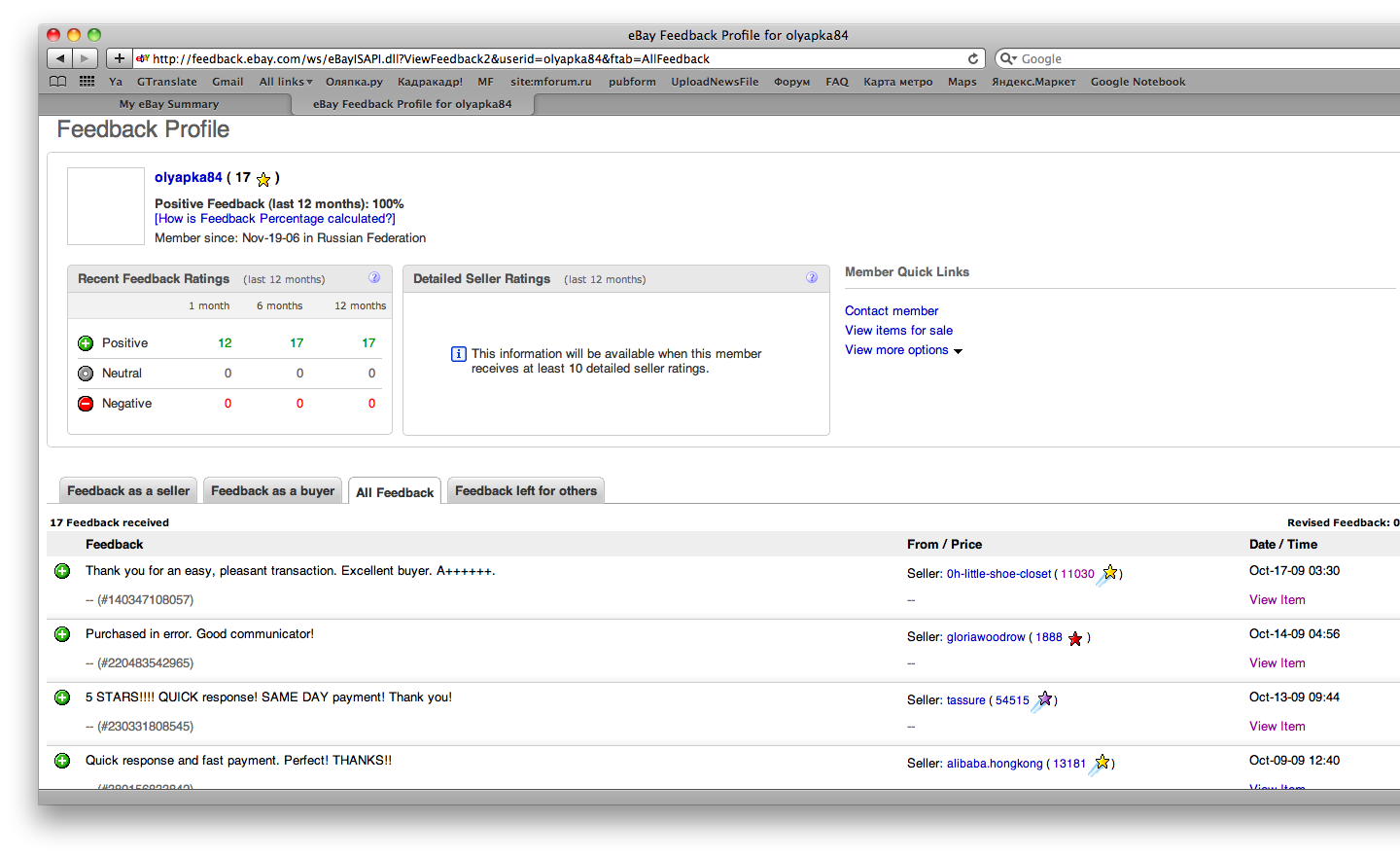The image size is (1400, 858).
Task: Open the View more options link
Action: point(896,350)
